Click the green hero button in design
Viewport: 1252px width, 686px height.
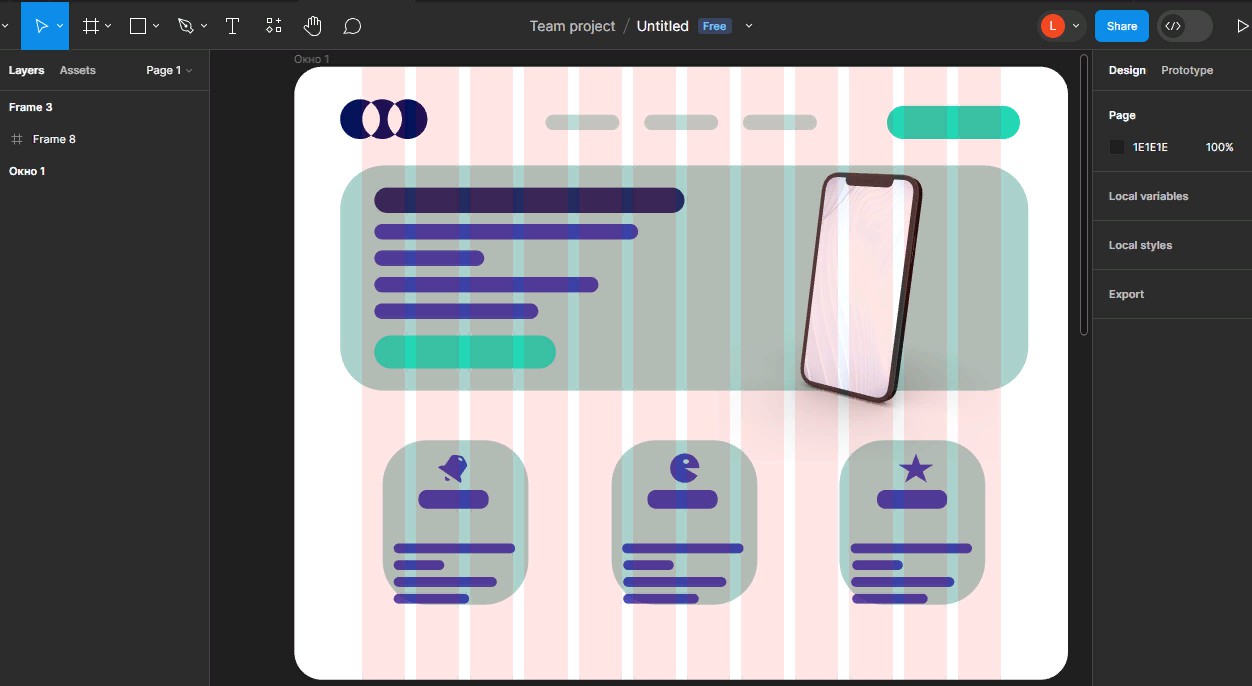coord(465,352)
